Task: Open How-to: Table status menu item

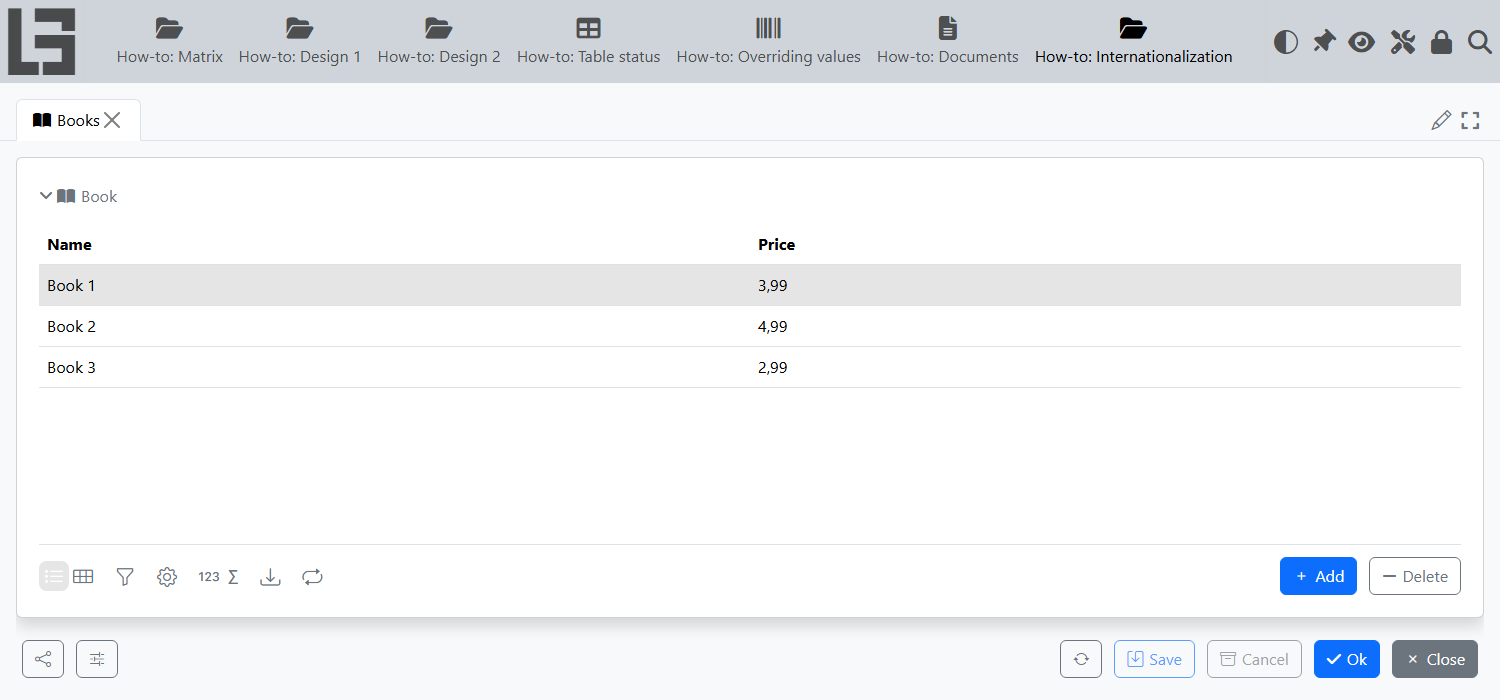Action: tap(588, 42)
